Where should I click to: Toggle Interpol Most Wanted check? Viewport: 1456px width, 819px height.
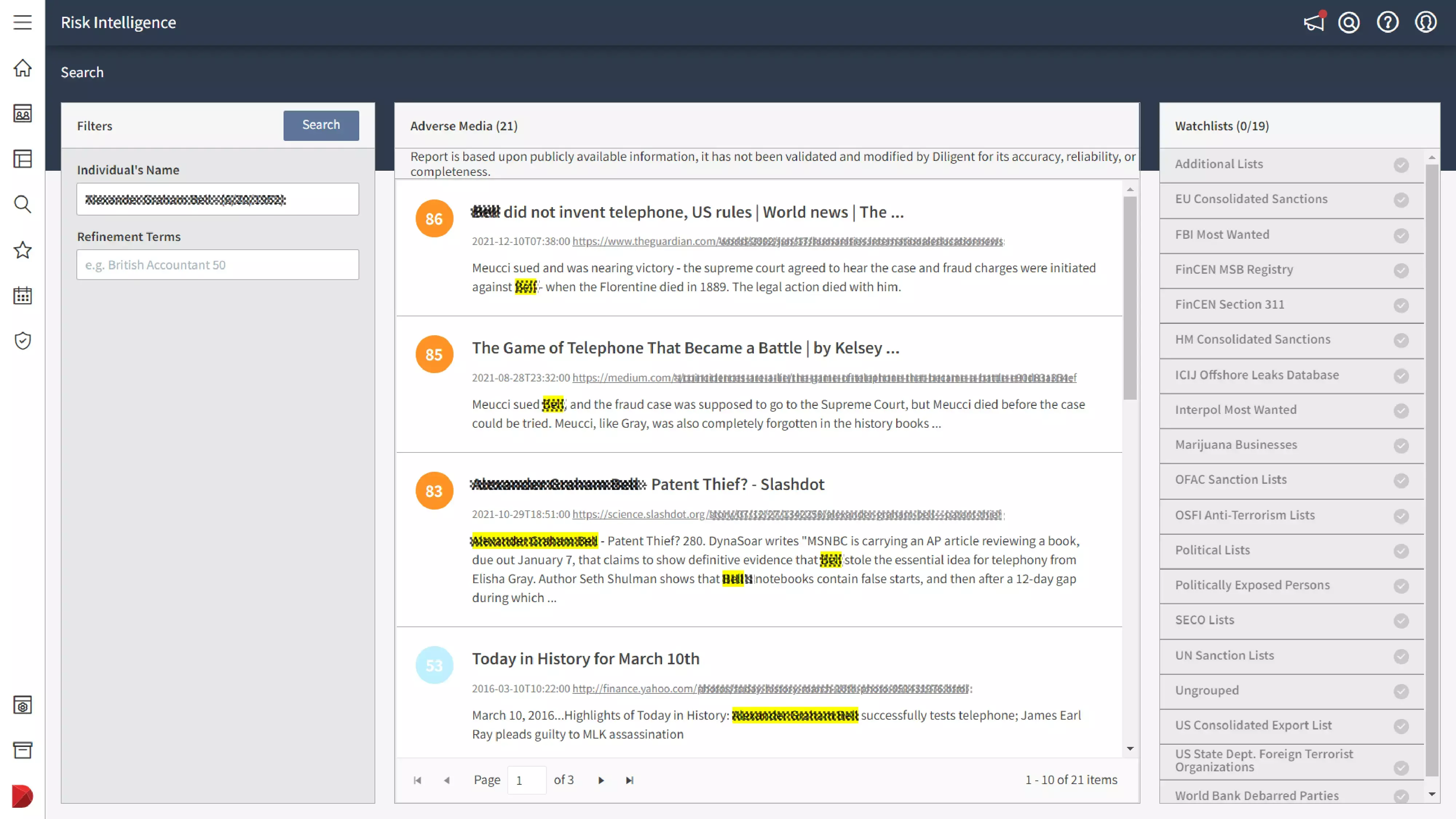tap(1401, 411)
